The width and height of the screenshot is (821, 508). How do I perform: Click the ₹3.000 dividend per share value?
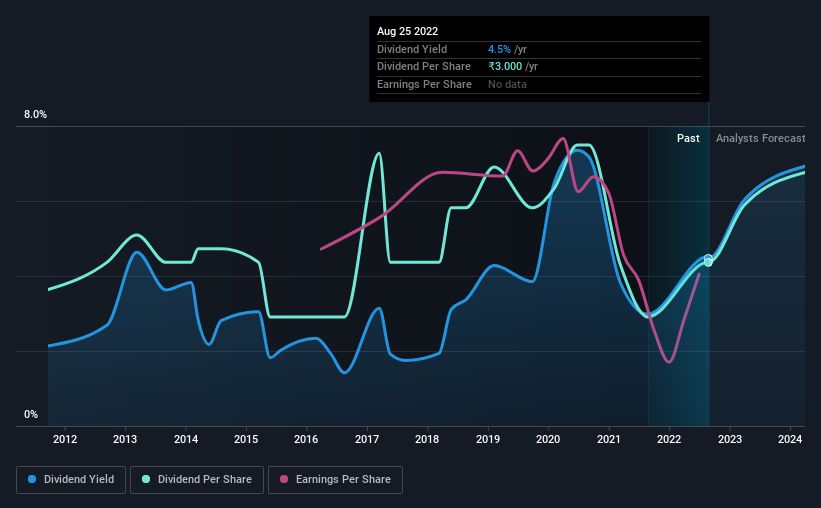(505, 67)
